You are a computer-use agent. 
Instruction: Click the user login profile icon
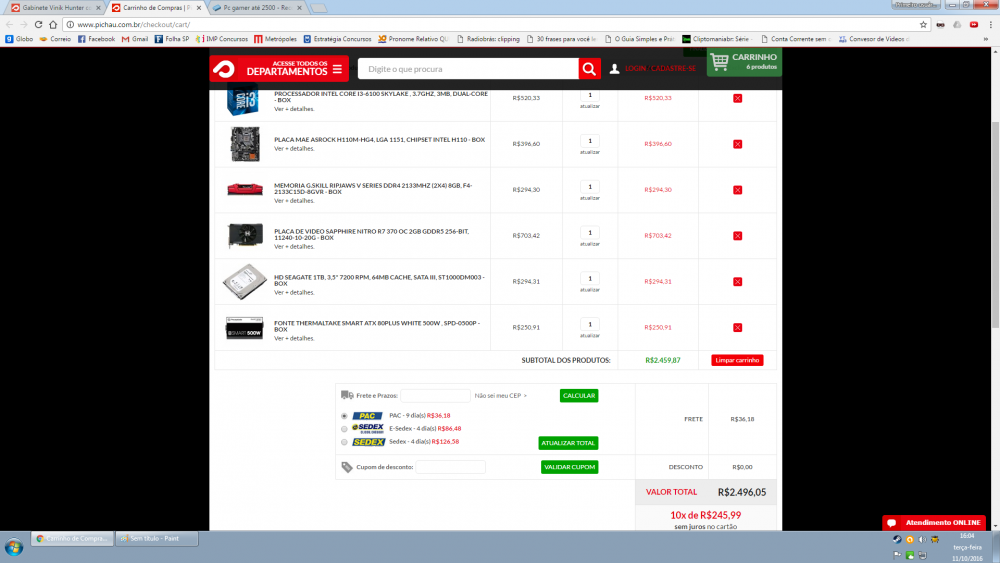coord(614,69)
